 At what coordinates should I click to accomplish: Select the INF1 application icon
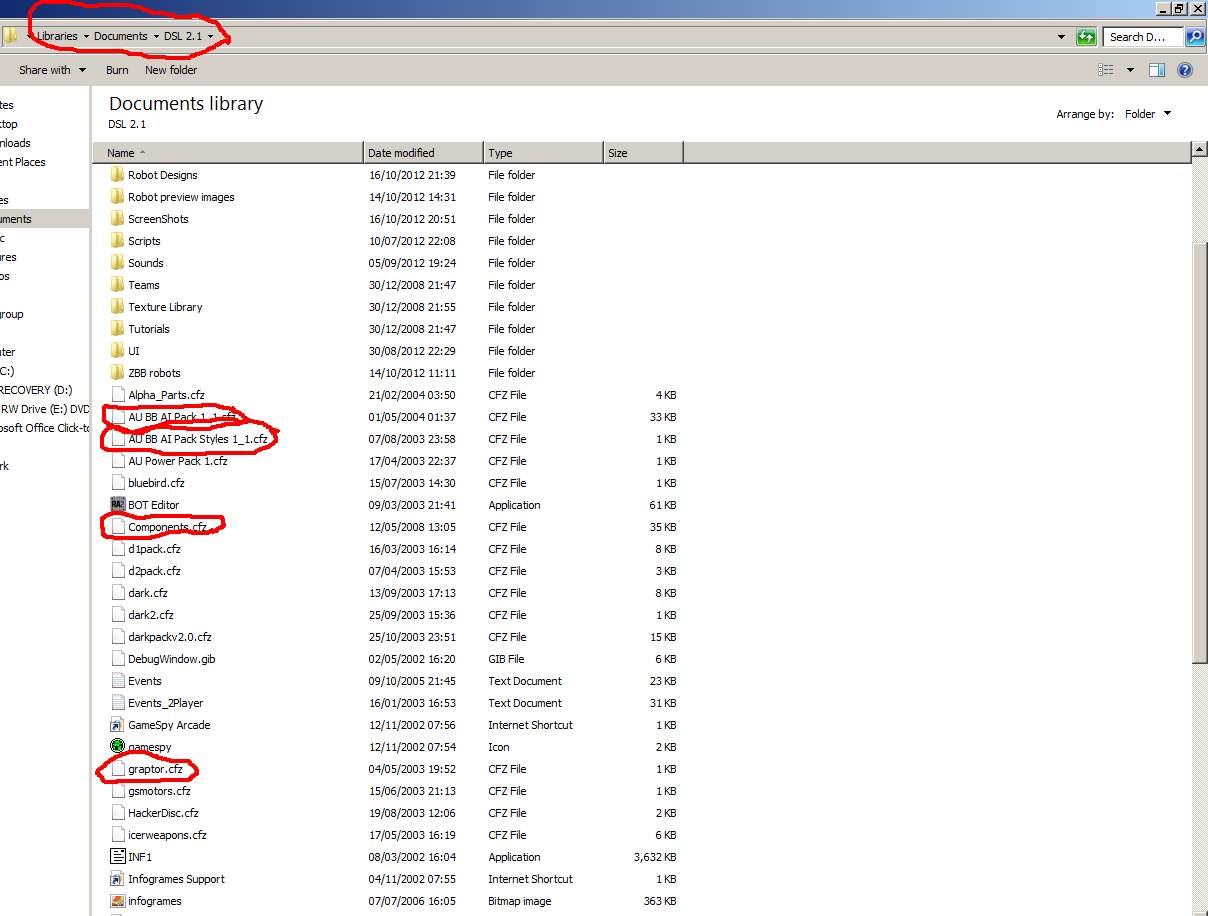pos(118,857)
